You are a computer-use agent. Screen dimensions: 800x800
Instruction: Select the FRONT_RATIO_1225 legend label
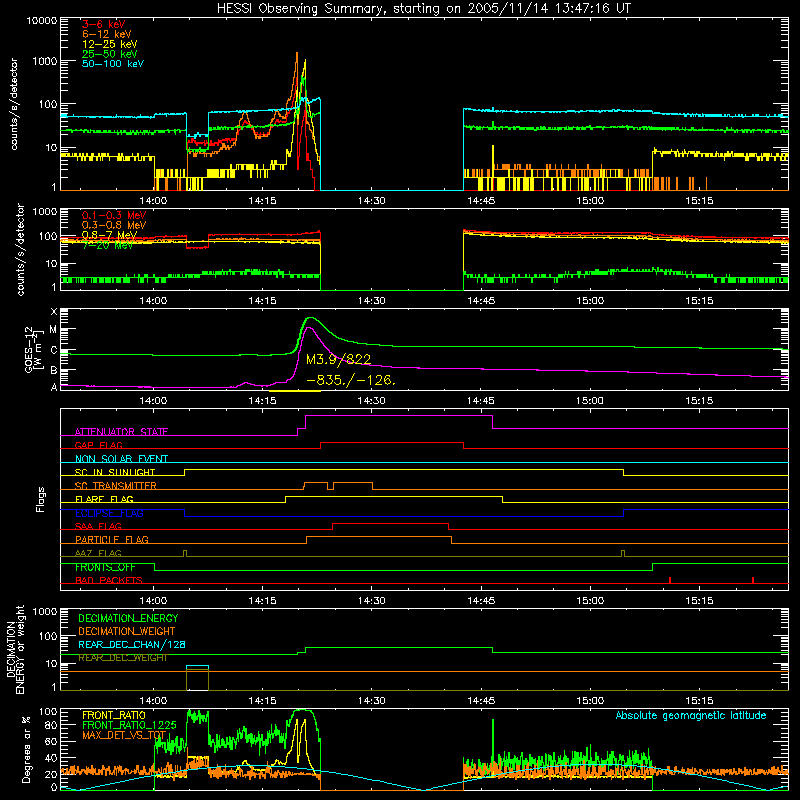[129, 725]
